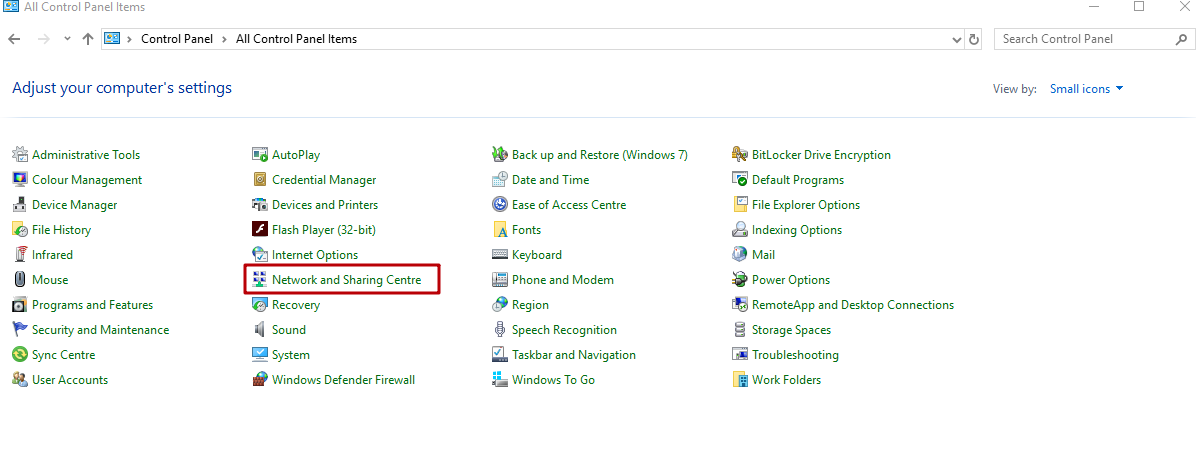Open the Recovery icon
Image resolution: width=1196 pixels, height=469 pixels.
tap(260, 305)
